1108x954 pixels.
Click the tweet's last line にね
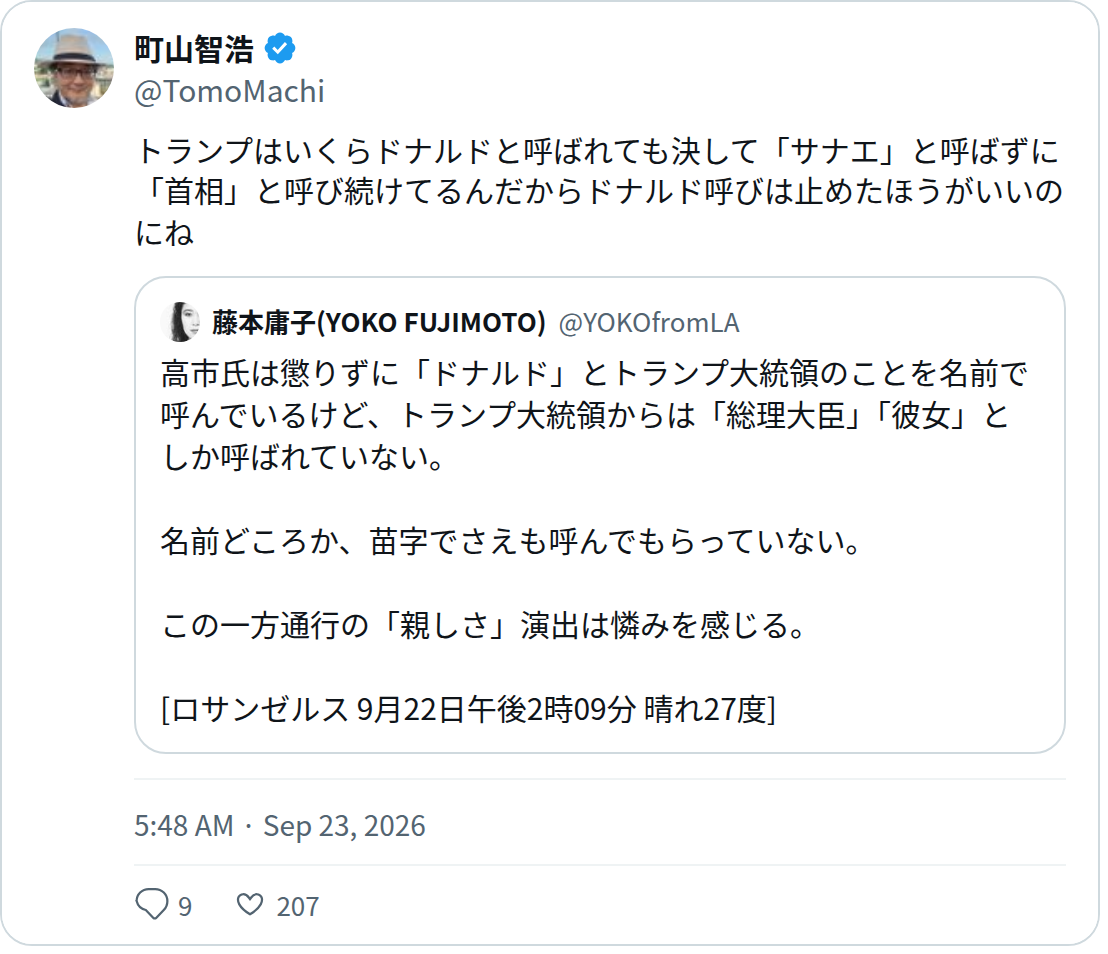pyautogui.click(x=164, y=233)
